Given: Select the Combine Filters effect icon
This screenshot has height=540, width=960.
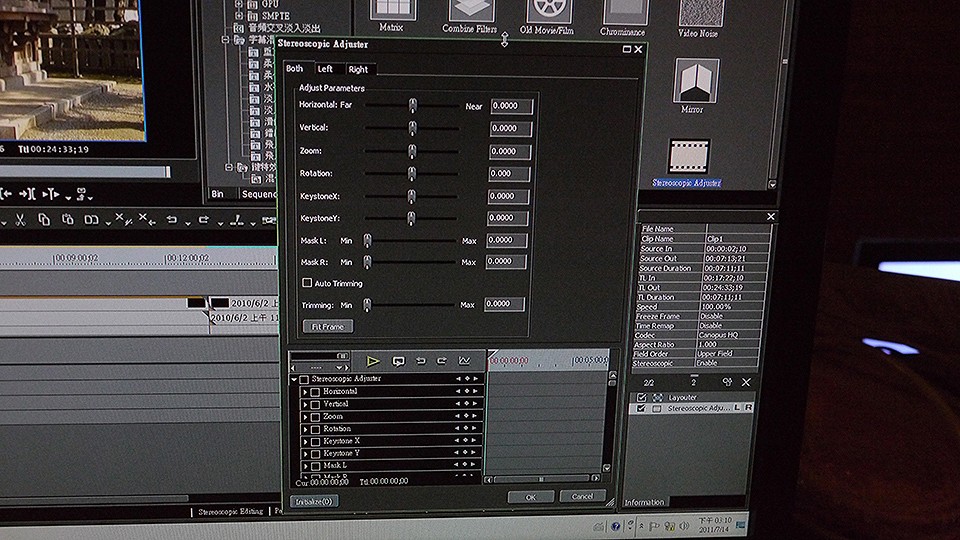Looking at the screenshot, I should [470, 10].
